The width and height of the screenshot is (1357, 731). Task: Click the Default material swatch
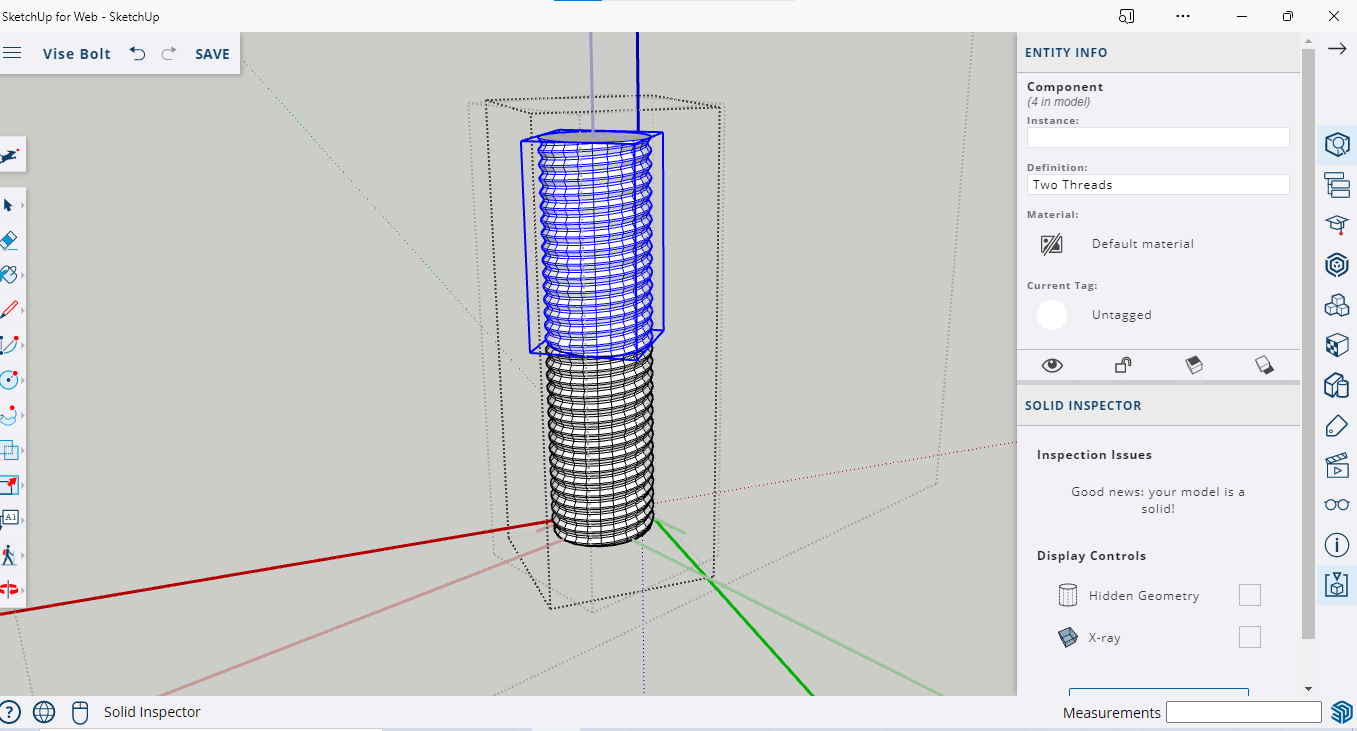click(1051, 244)
